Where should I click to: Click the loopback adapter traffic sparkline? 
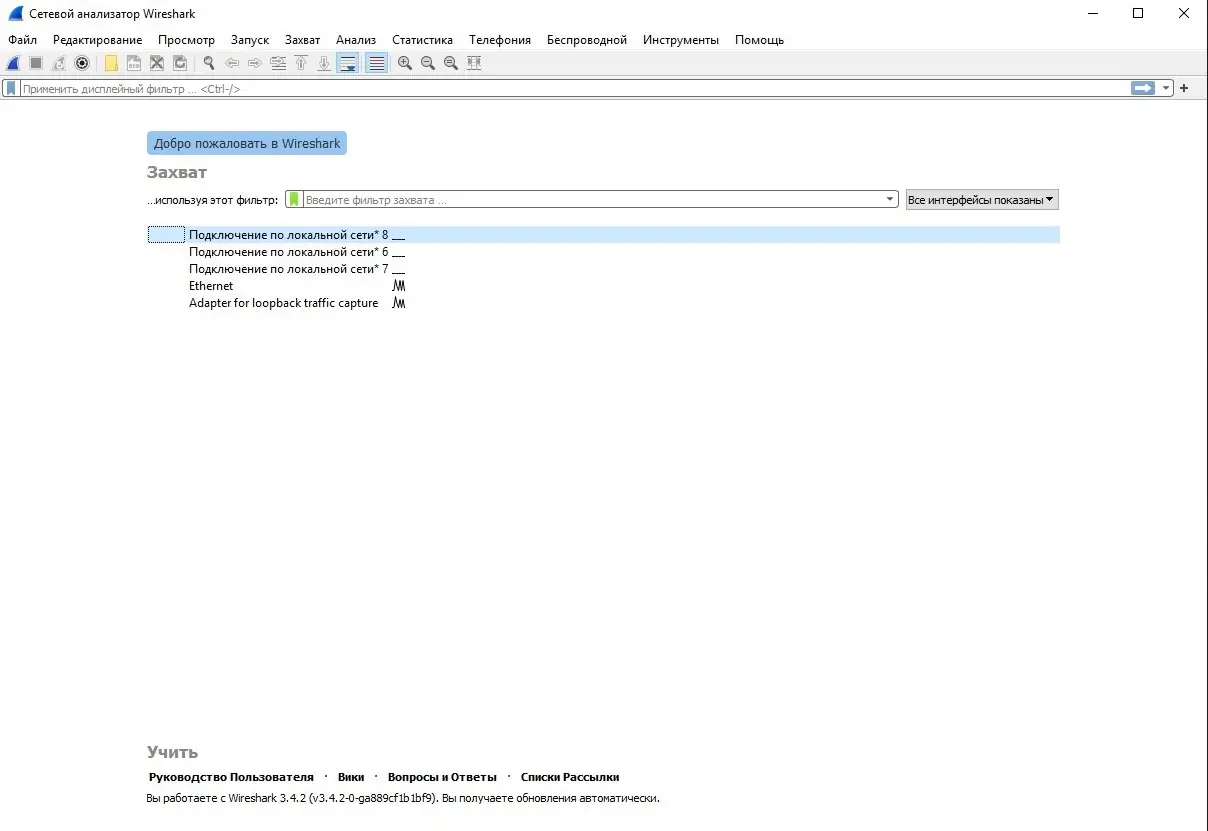click(x=398, y=303)
